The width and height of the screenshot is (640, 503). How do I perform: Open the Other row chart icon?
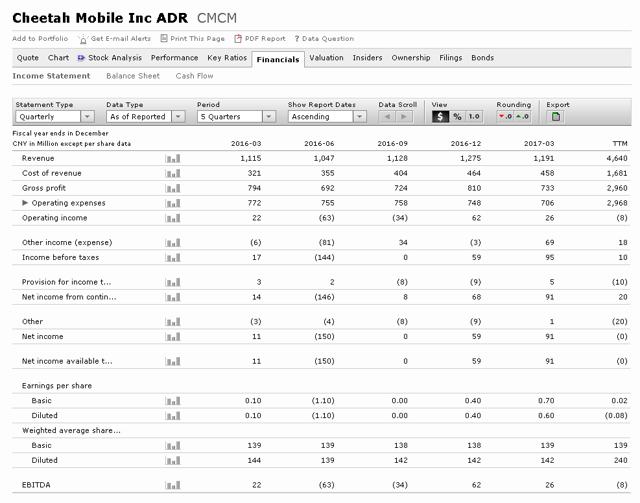(173, 322)
